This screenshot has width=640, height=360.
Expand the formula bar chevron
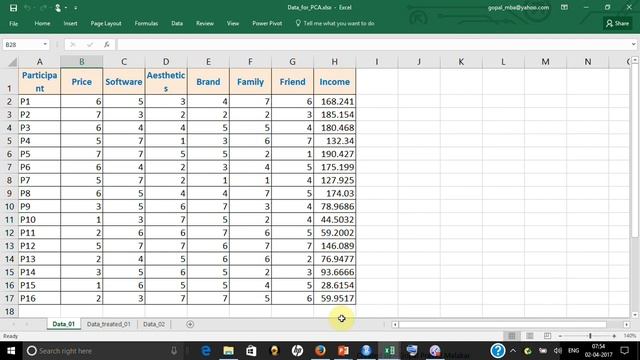[x=633, y=44]
